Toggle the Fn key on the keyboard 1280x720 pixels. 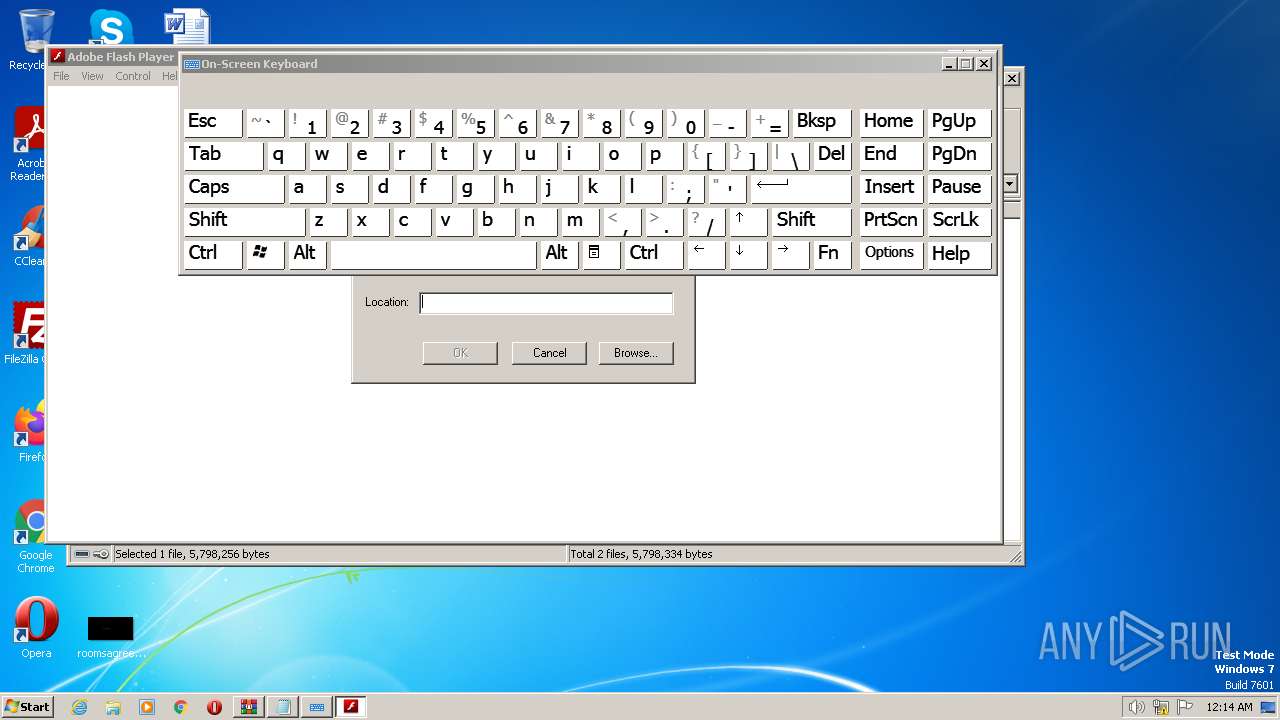pos(833,254)
